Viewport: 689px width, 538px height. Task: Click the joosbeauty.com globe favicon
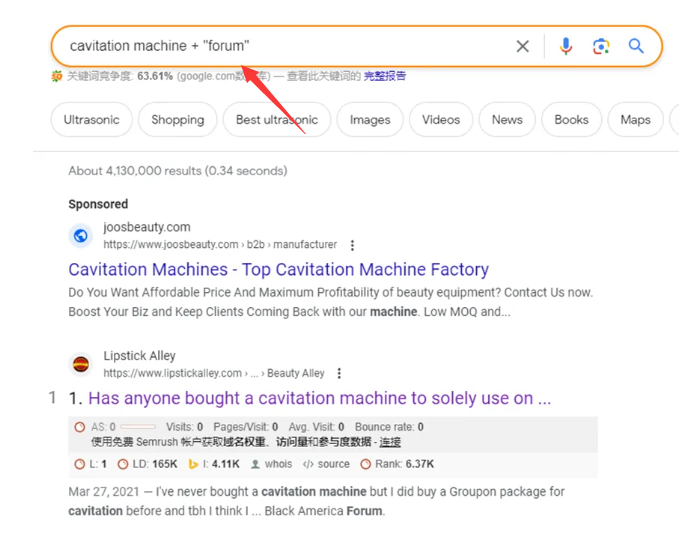(81, 236)
